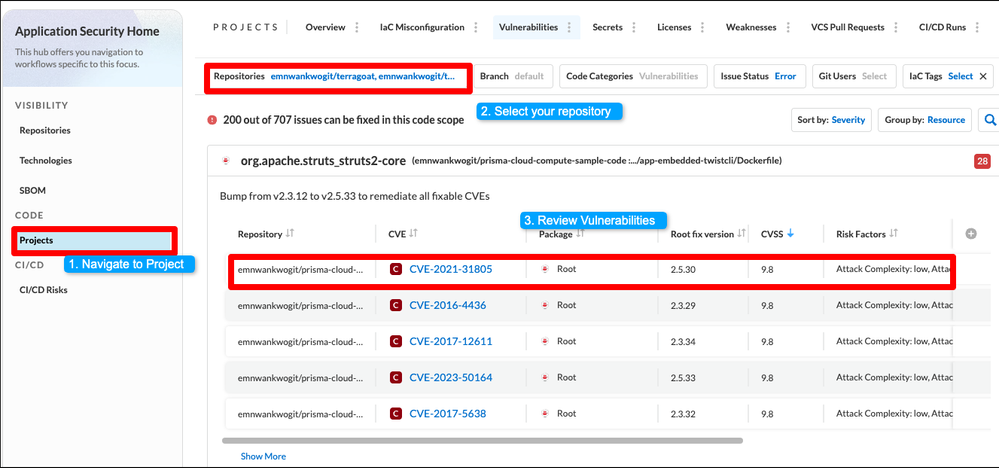Click the sort arrows on Repository column
The image size is (999, 468).
click(291, 234)
